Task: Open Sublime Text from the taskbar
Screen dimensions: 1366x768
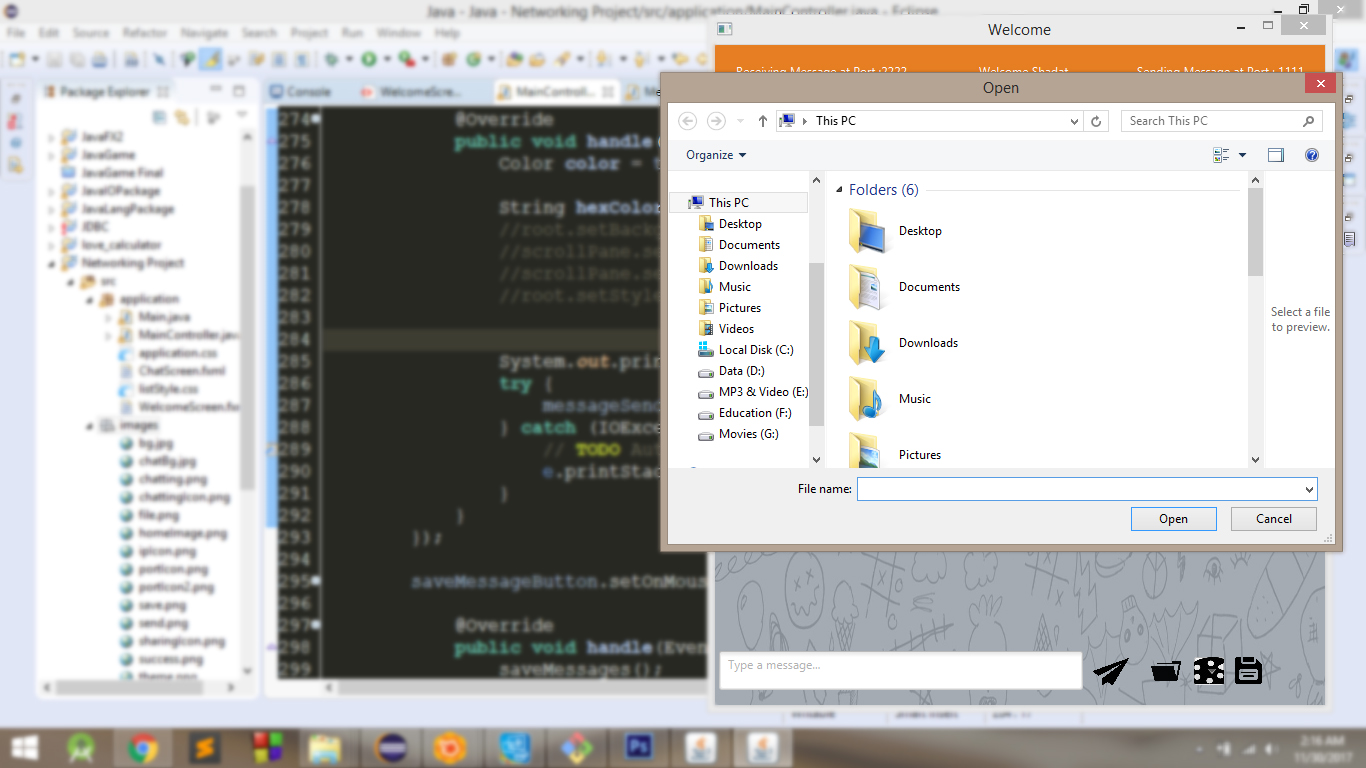Action: pyautogui.click(x=205, y=747)
